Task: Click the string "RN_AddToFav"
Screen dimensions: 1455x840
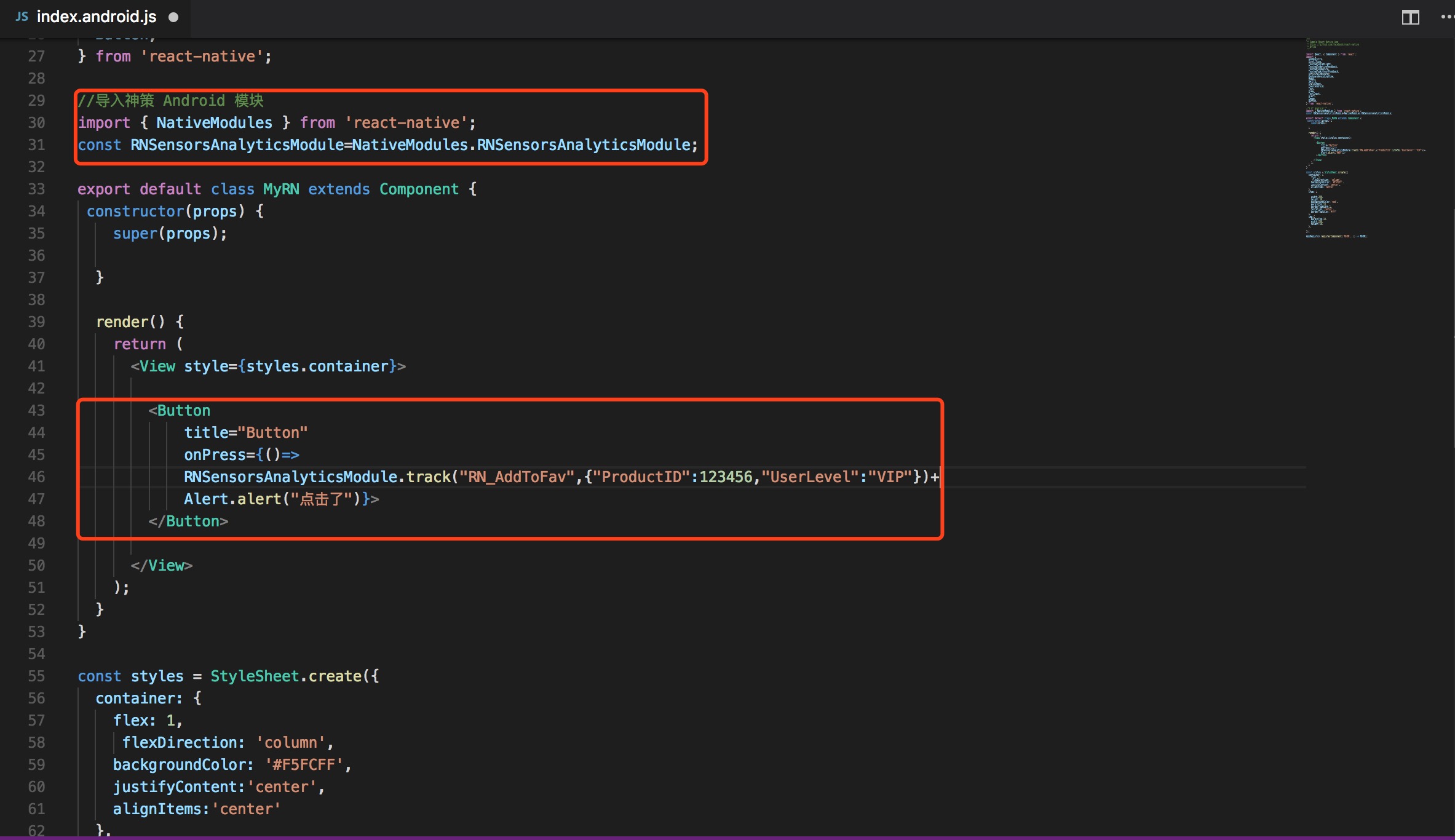Action: 517,477
